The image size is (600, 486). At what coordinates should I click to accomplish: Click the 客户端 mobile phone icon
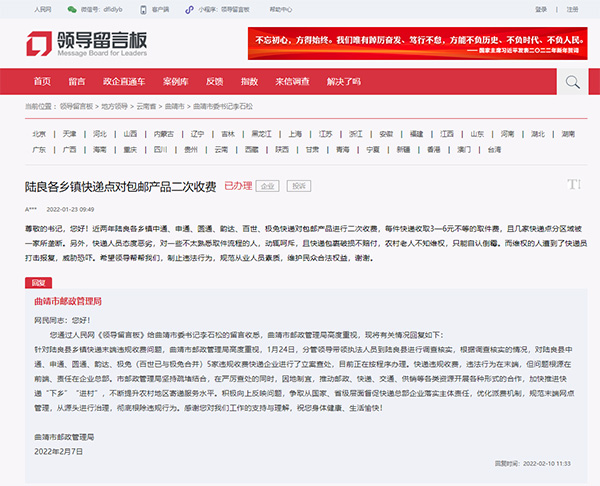[142, 8]
